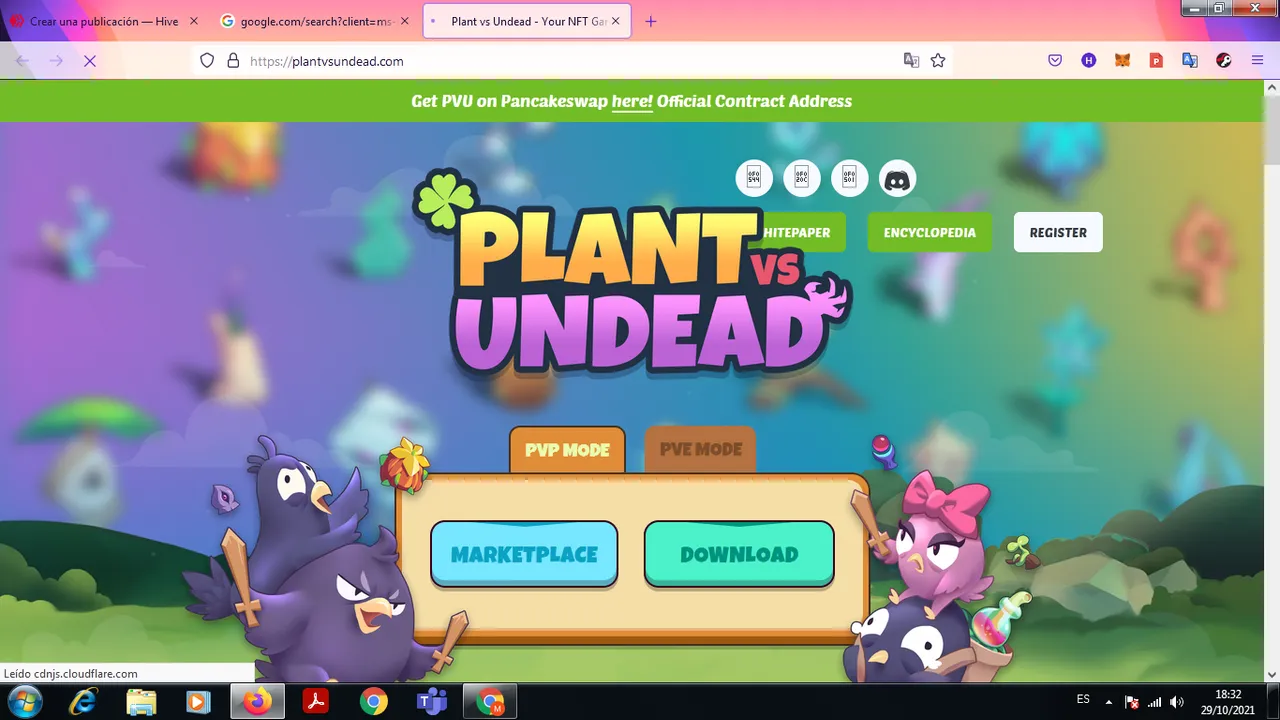The width and height of the screenshot is (1280, 720).
Task: Click the MARKETPLACE button
Action: pos(524,554)
